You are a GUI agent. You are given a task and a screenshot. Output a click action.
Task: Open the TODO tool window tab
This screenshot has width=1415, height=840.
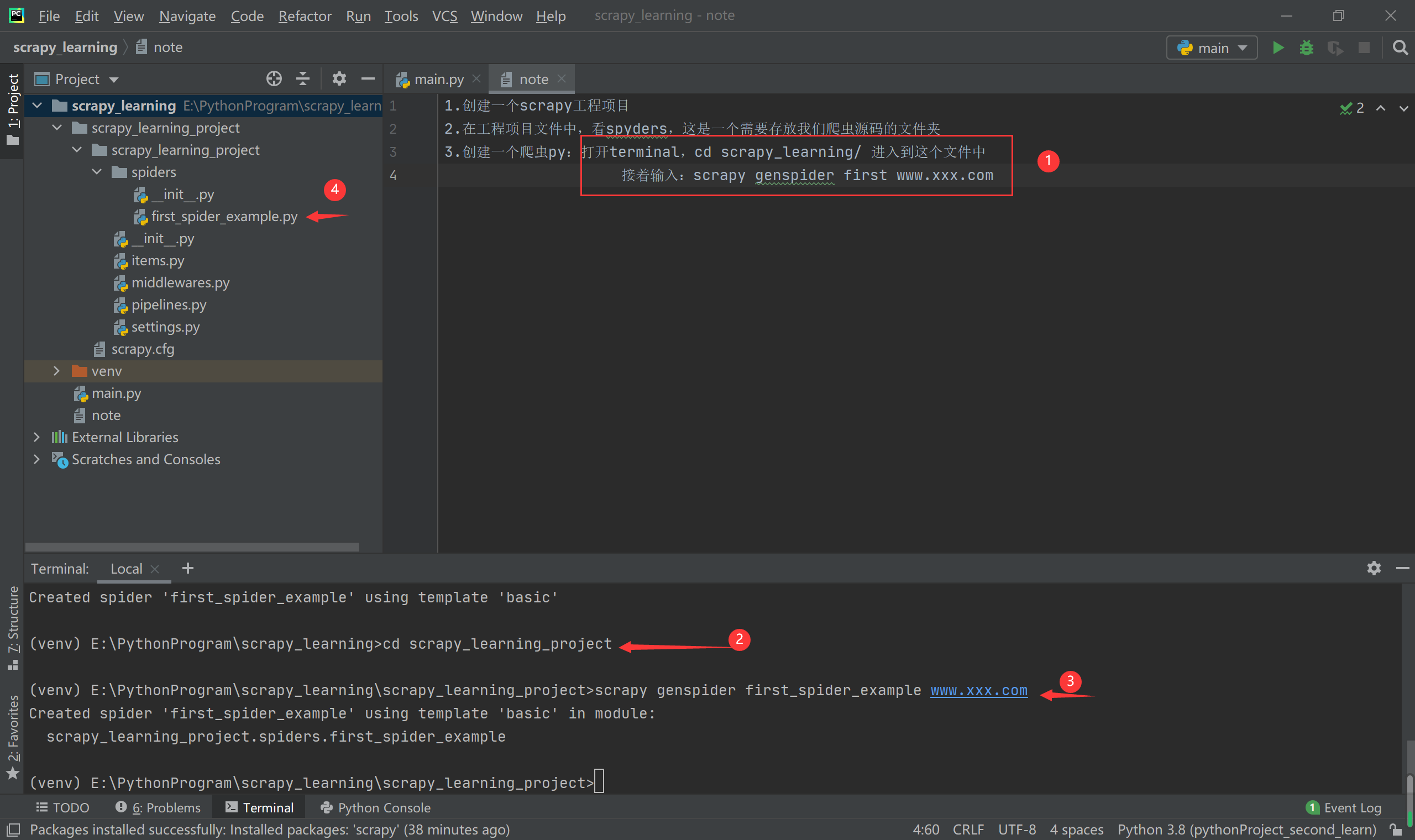(x=63, y=808)
